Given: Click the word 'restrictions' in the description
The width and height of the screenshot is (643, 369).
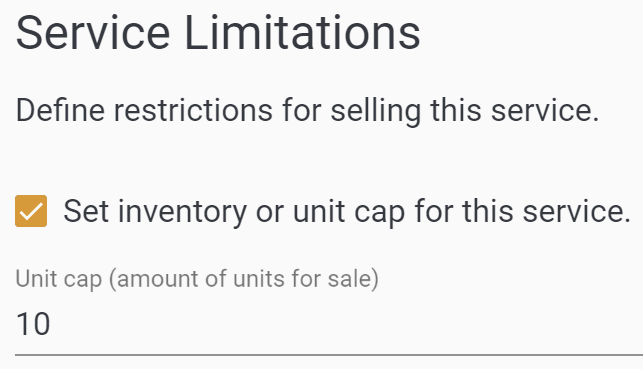Looking at the screenshot, I should click(193, 111).
